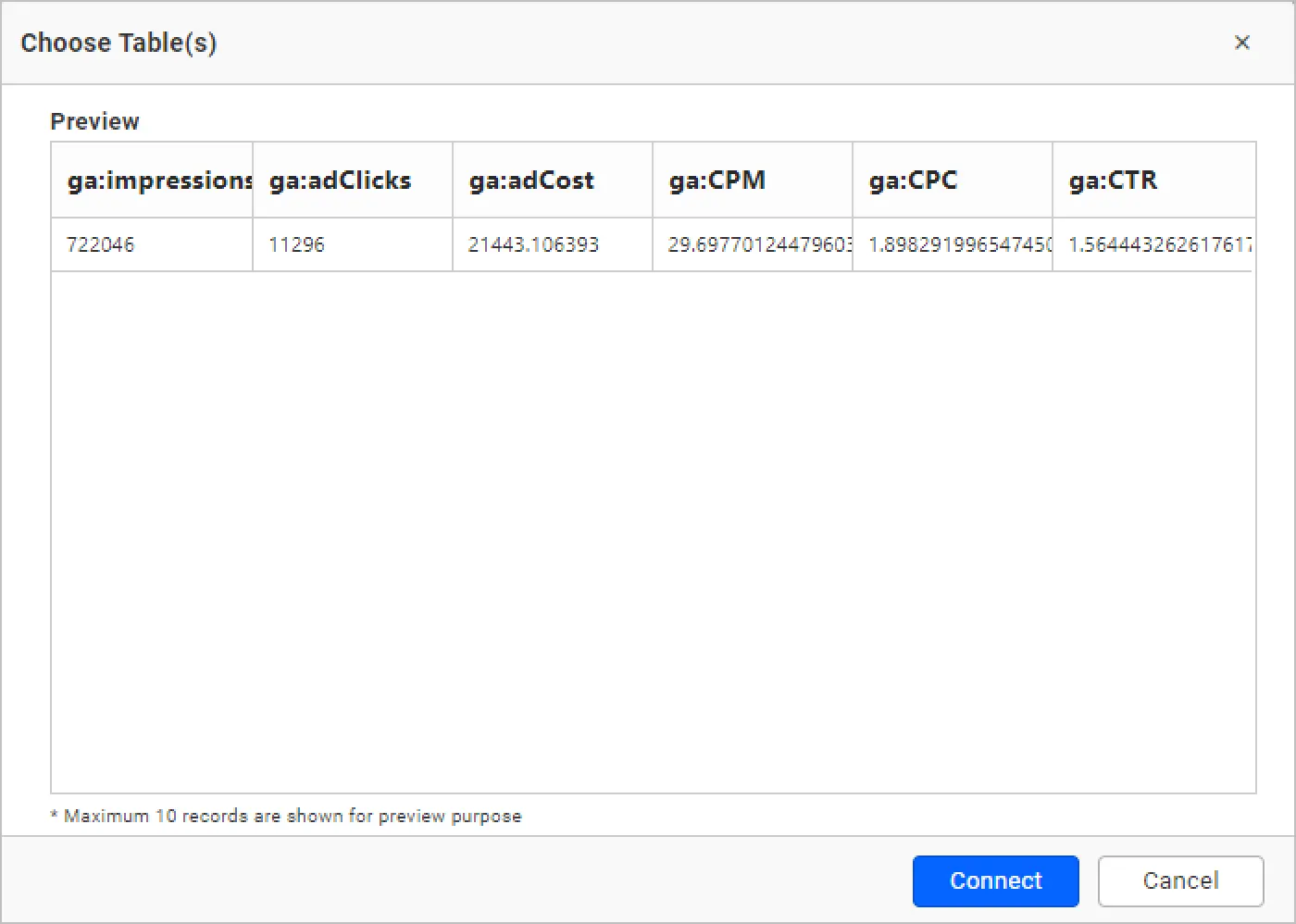Select the ga:CPC column header
The image size is (1296, 924).
pos(952,181)
